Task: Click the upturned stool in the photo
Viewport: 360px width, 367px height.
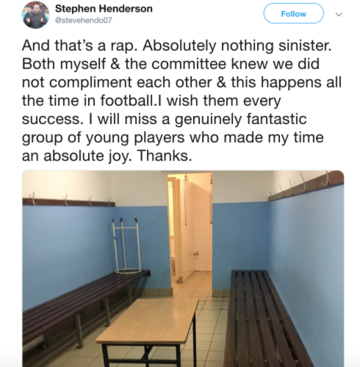Action: tap(127, 245)
